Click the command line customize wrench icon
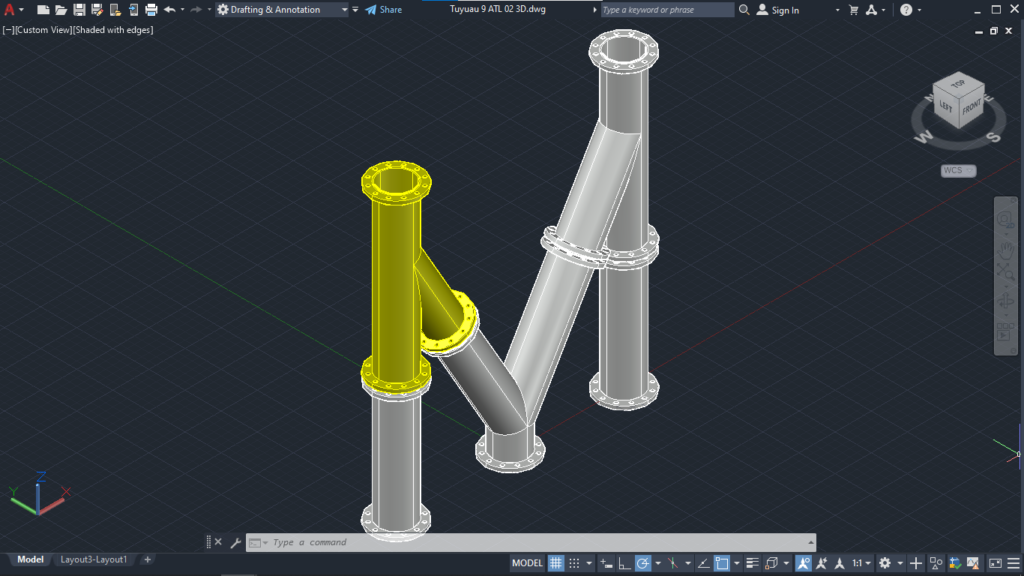 (x=236, y=543)
